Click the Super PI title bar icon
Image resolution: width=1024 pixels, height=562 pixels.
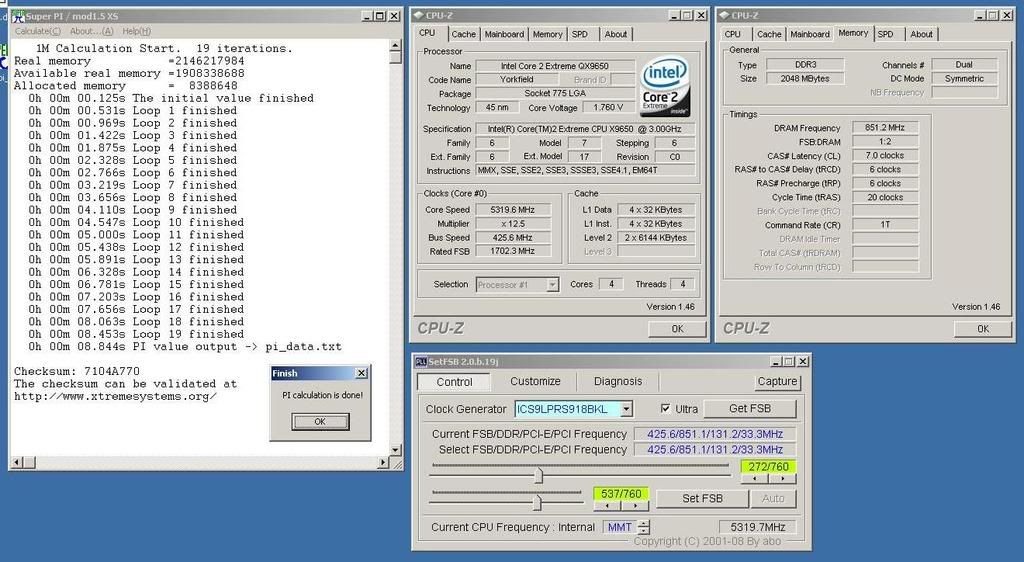[x=18, y=16]
